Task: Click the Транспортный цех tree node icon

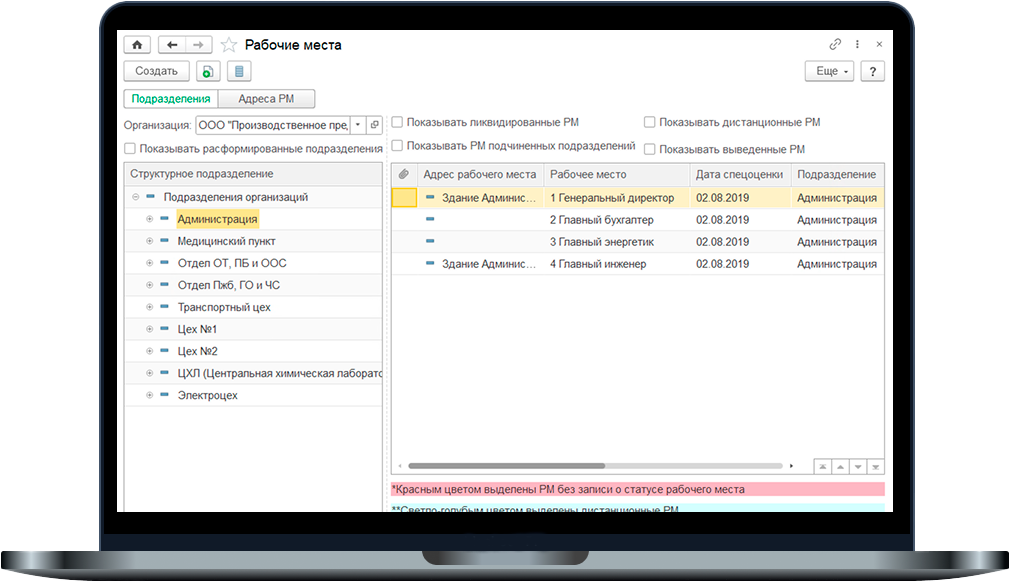Action: click(164, 307)
